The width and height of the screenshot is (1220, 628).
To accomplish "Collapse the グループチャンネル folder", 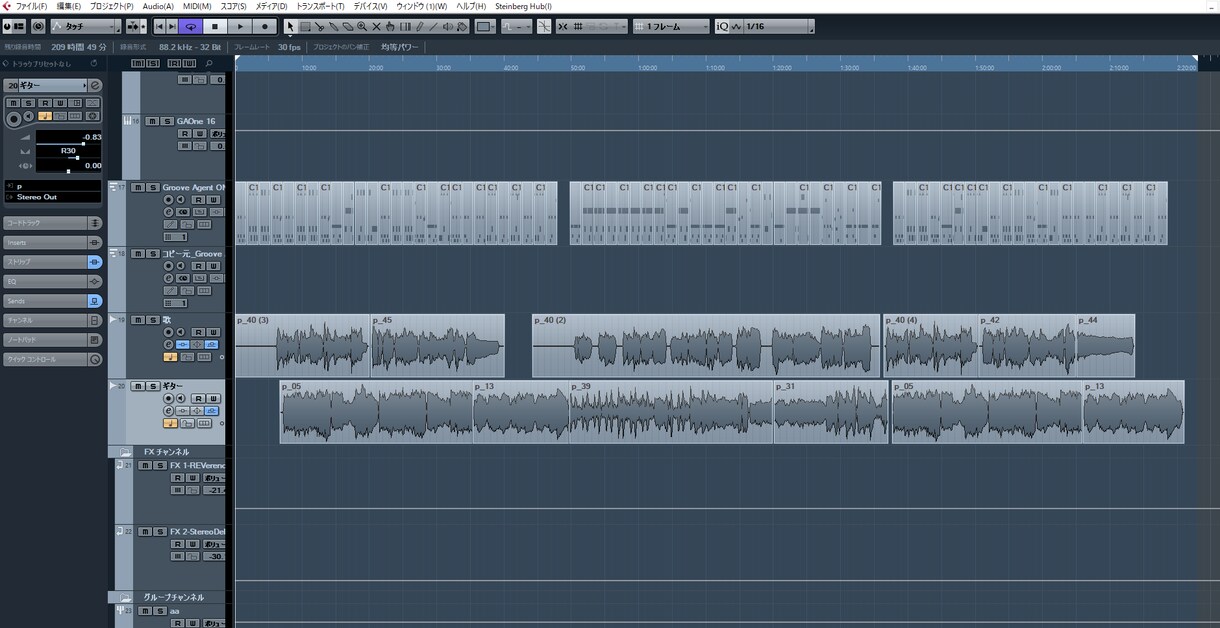I will (x=126, y=597).
